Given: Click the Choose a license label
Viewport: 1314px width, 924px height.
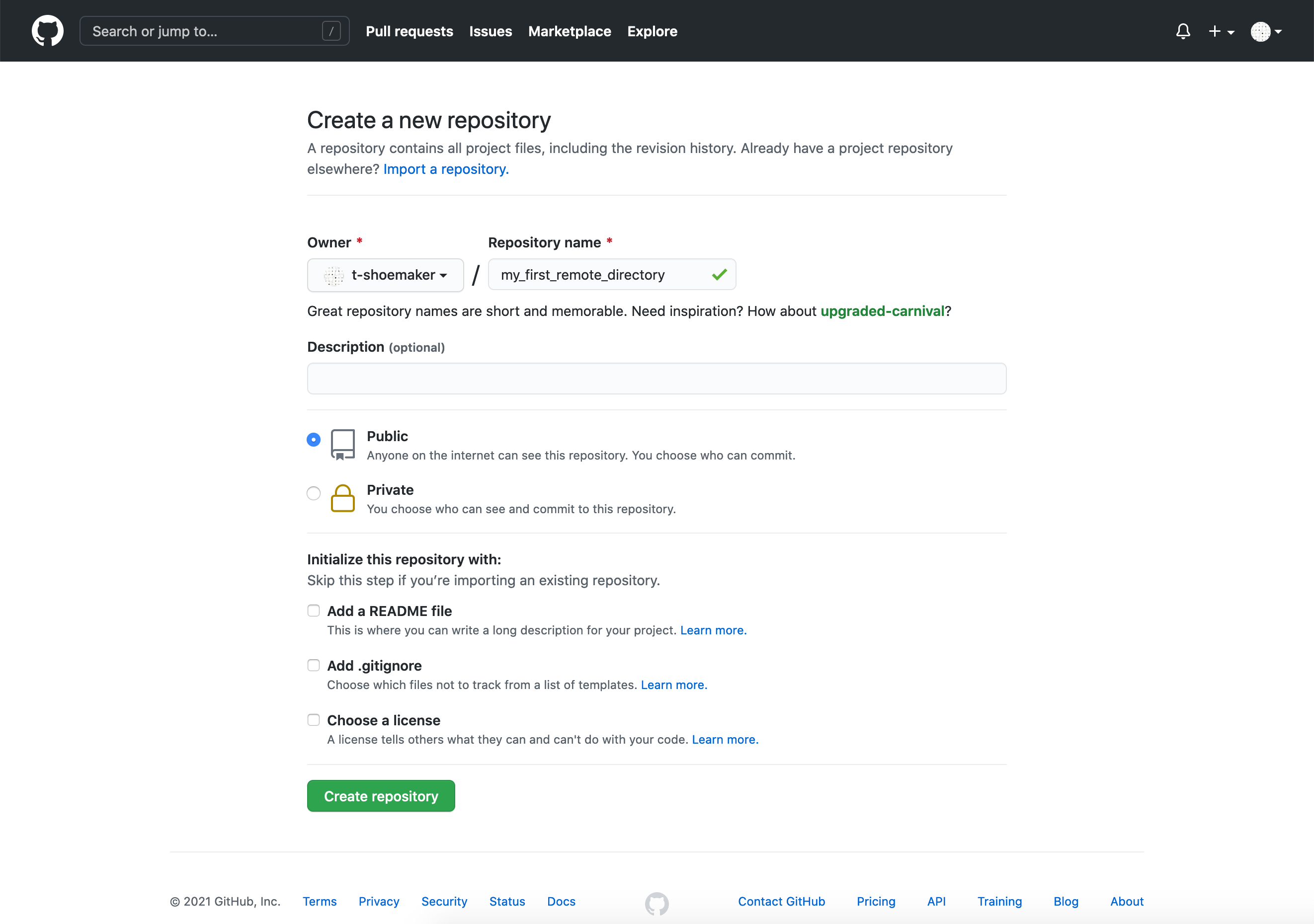Looking at the screenshot, I should [384, 720].
